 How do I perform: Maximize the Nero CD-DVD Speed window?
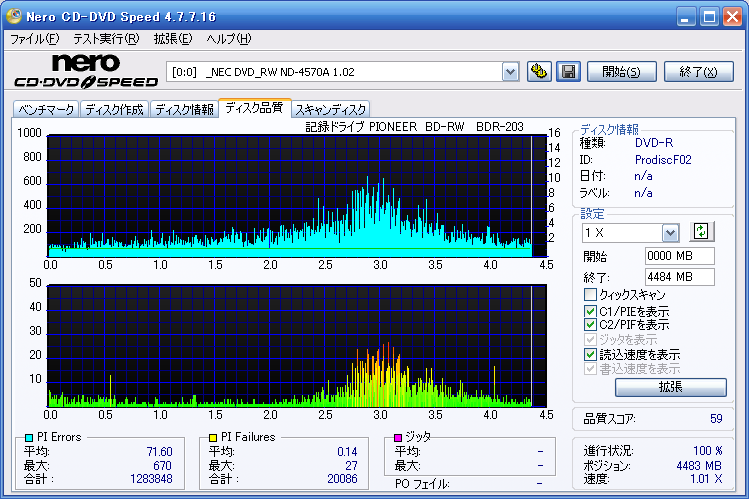click(x=709, y=17)
